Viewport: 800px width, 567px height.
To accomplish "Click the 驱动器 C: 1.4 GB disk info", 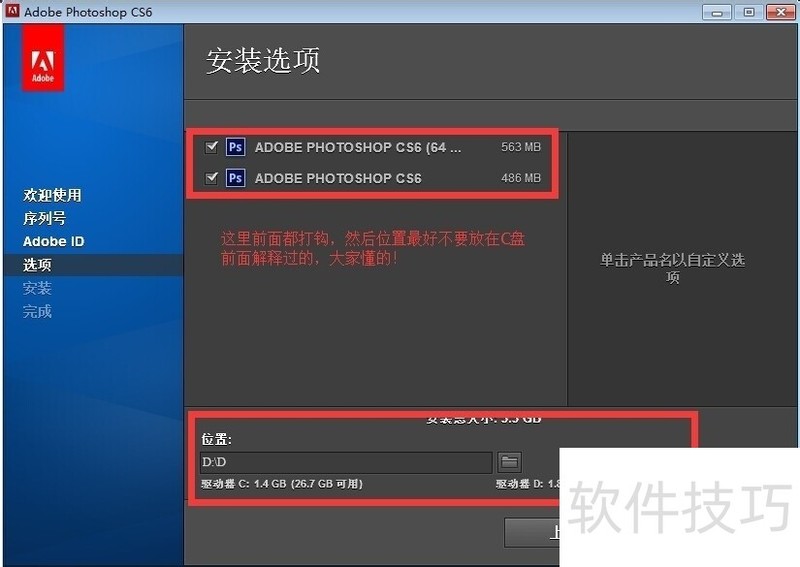I will [282, 484].
